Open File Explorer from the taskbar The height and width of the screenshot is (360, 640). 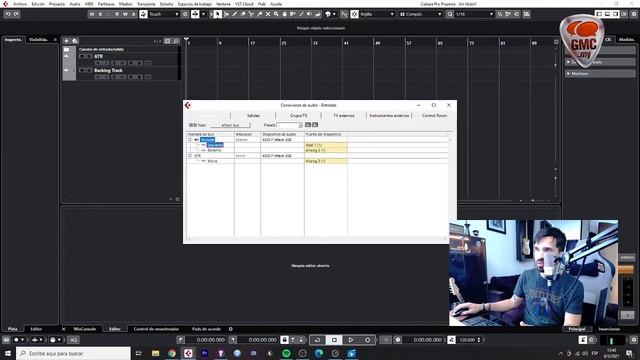coord(156,353)
